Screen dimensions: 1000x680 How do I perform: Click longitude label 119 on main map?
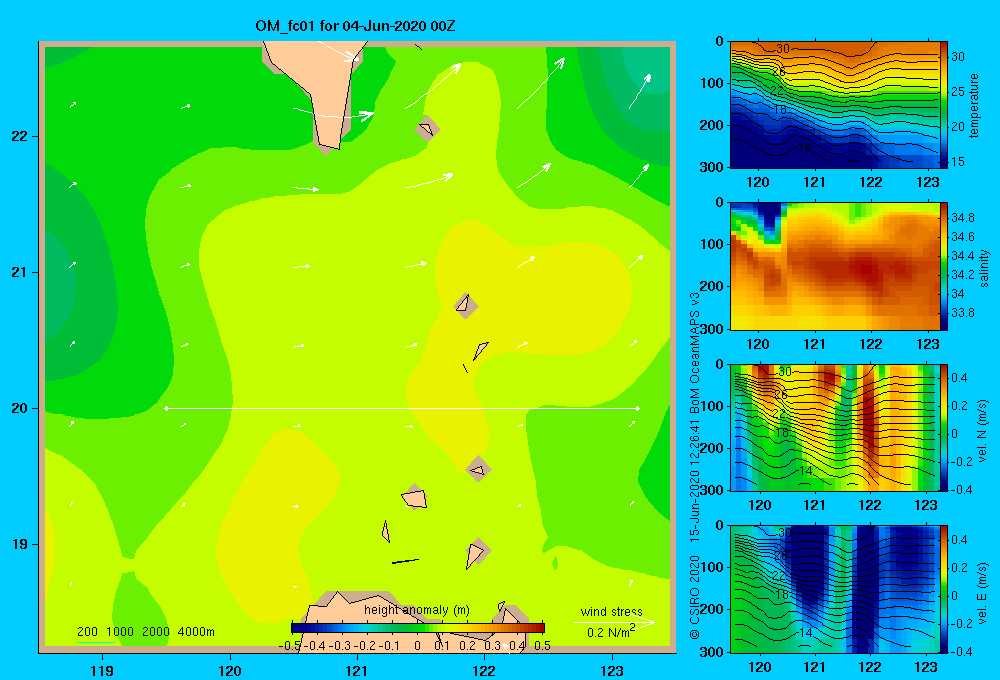click(102, 670)
